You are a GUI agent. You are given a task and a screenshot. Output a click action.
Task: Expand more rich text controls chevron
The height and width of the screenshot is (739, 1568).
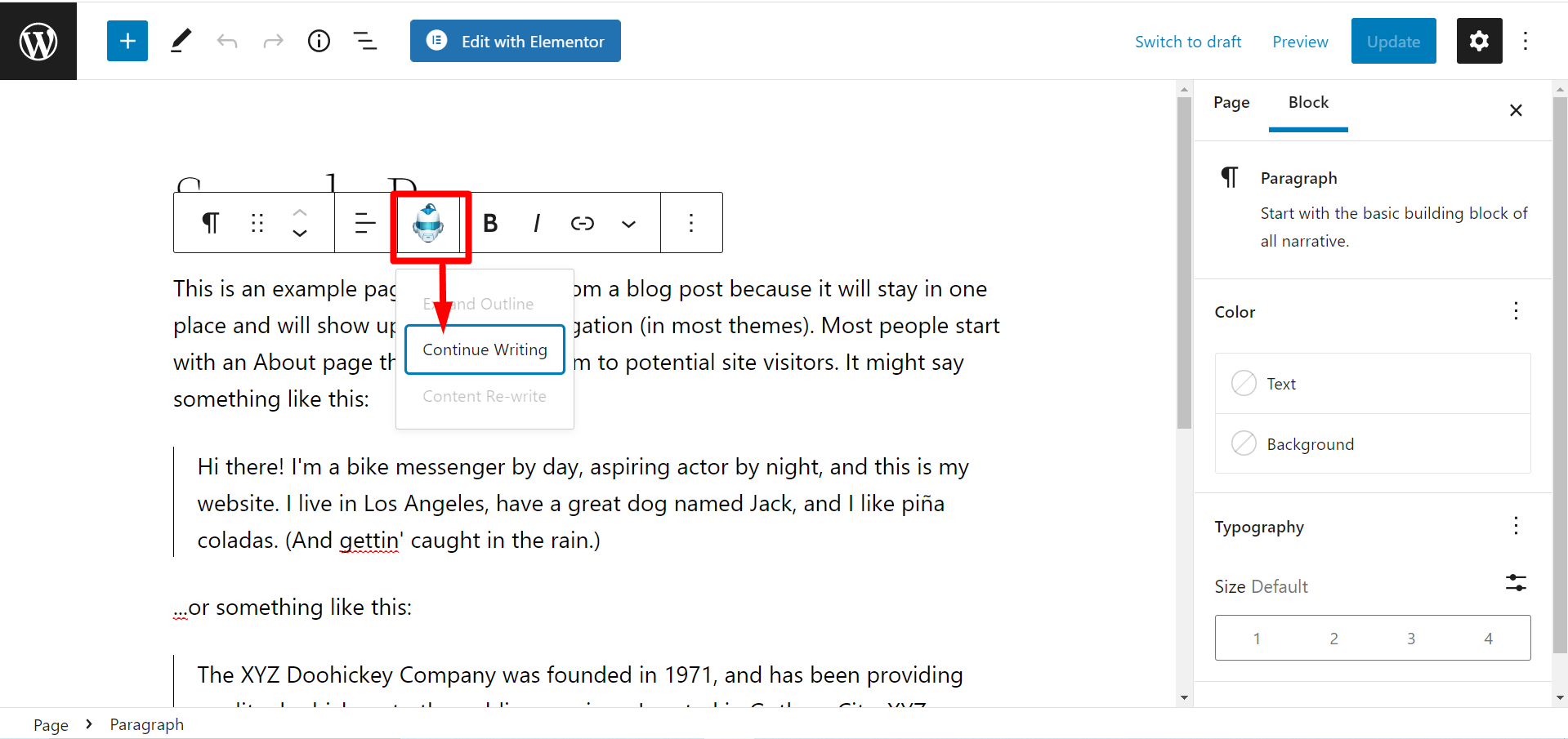[x=628, y=224]
